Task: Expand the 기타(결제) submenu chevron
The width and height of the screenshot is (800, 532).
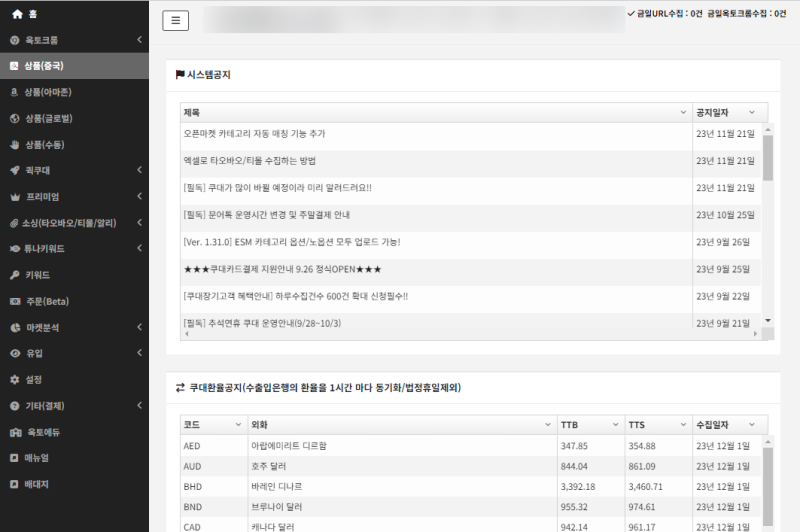Action: [139, 406]
